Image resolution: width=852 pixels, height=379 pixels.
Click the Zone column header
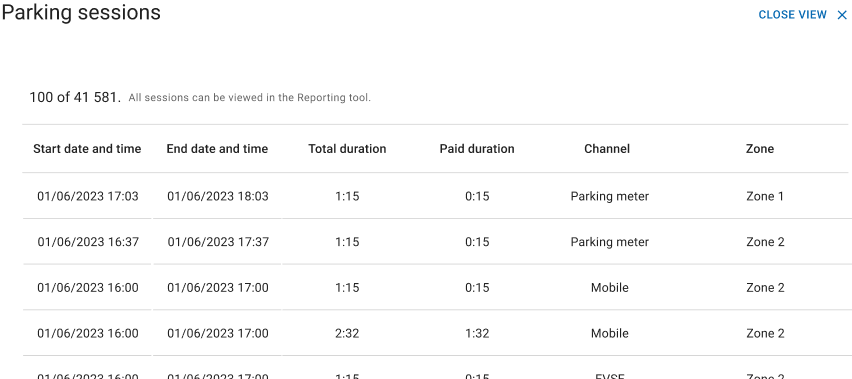pyautogui.click(x=760, y=149)
